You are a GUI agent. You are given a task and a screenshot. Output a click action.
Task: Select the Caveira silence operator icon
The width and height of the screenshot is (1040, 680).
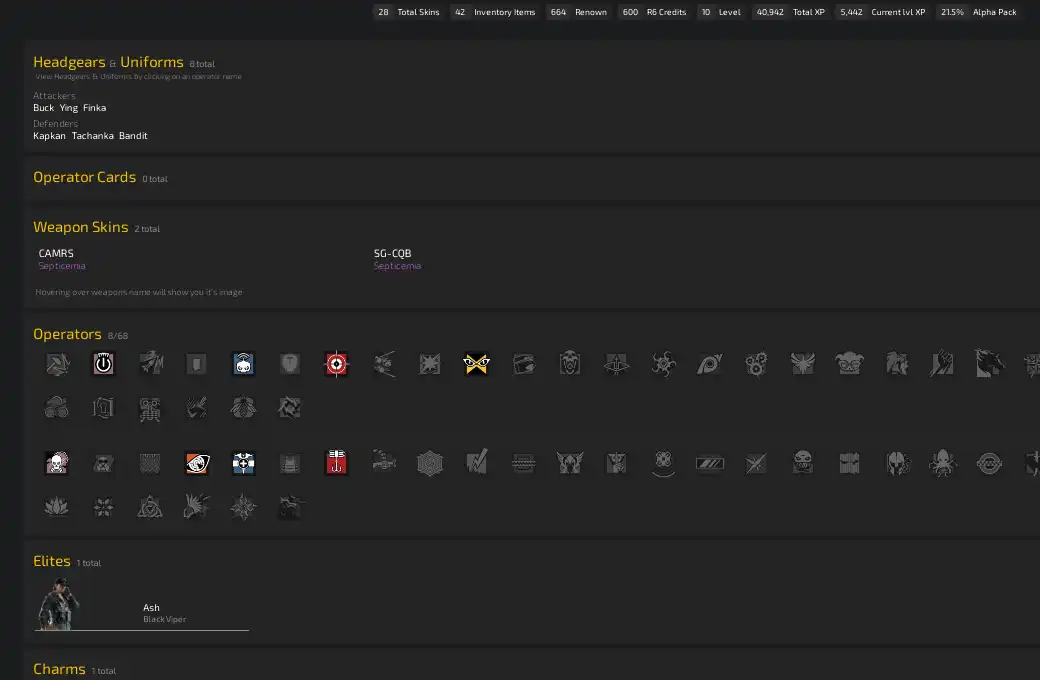pos(616,463)
